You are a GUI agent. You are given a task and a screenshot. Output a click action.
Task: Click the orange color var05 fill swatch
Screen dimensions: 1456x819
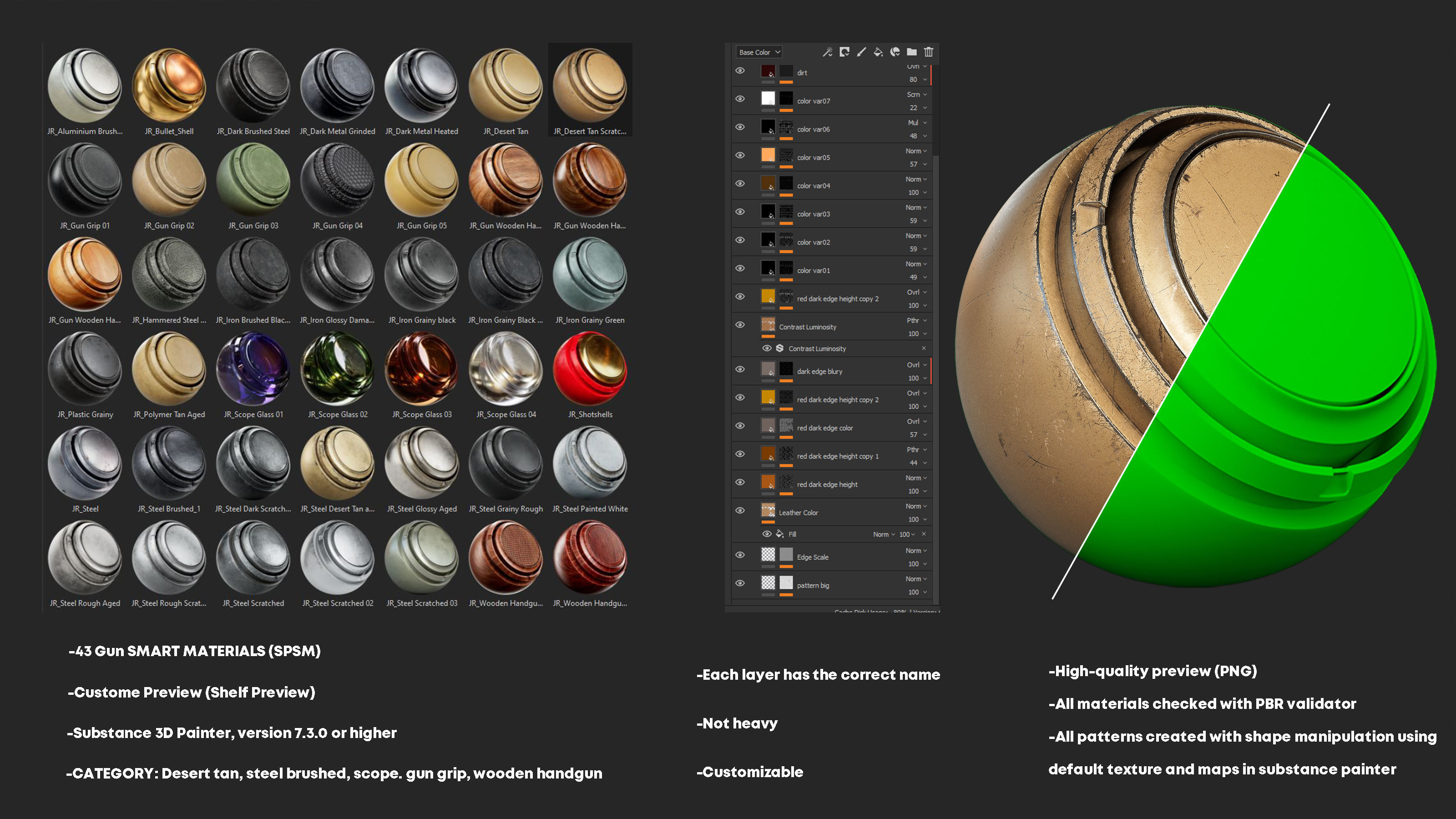pos(768,155)
